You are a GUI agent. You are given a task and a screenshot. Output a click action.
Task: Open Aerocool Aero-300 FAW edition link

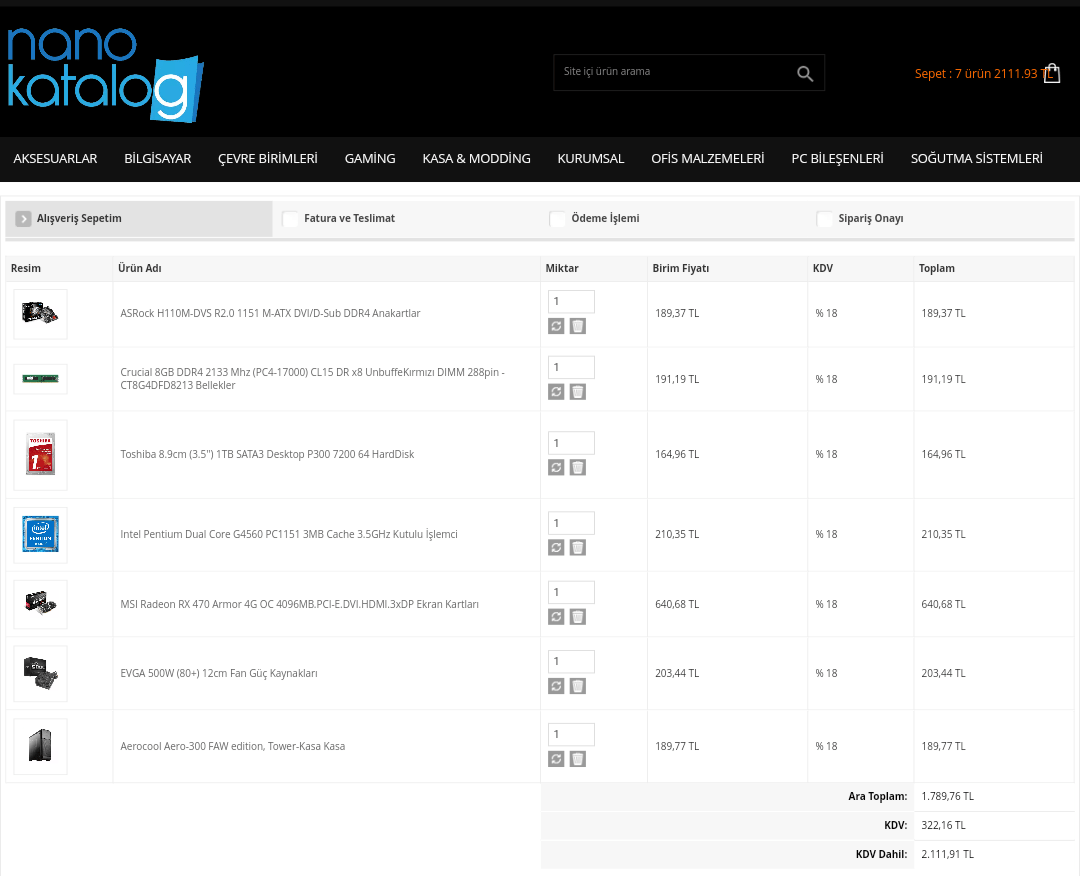(233, 747)
